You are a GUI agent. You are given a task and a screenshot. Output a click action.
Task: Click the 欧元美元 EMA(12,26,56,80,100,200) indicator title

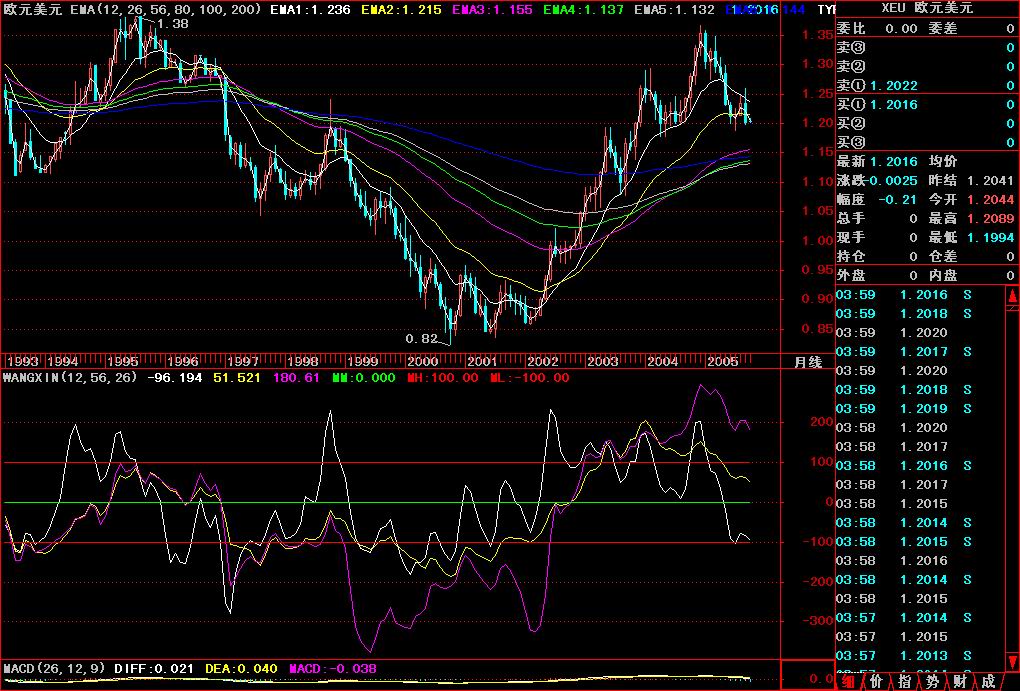click(133, 9)
